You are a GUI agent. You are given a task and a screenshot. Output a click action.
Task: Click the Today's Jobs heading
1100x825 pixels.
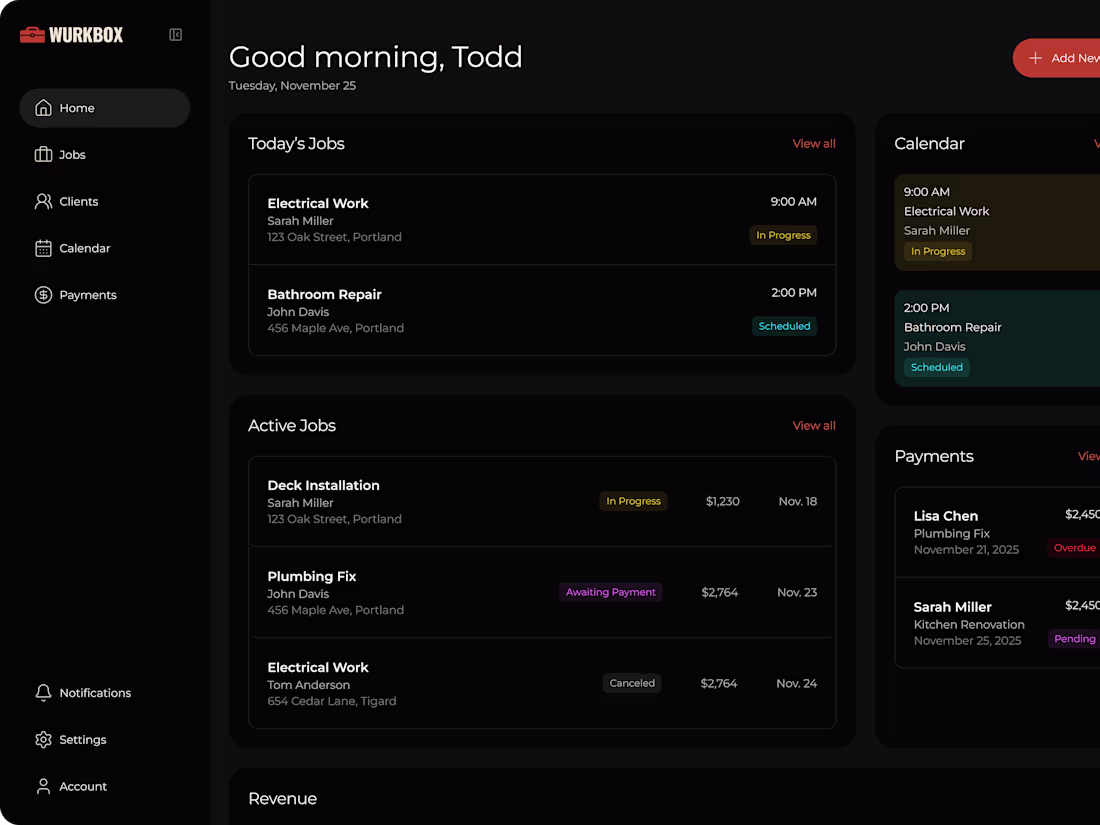click(296, 143)
